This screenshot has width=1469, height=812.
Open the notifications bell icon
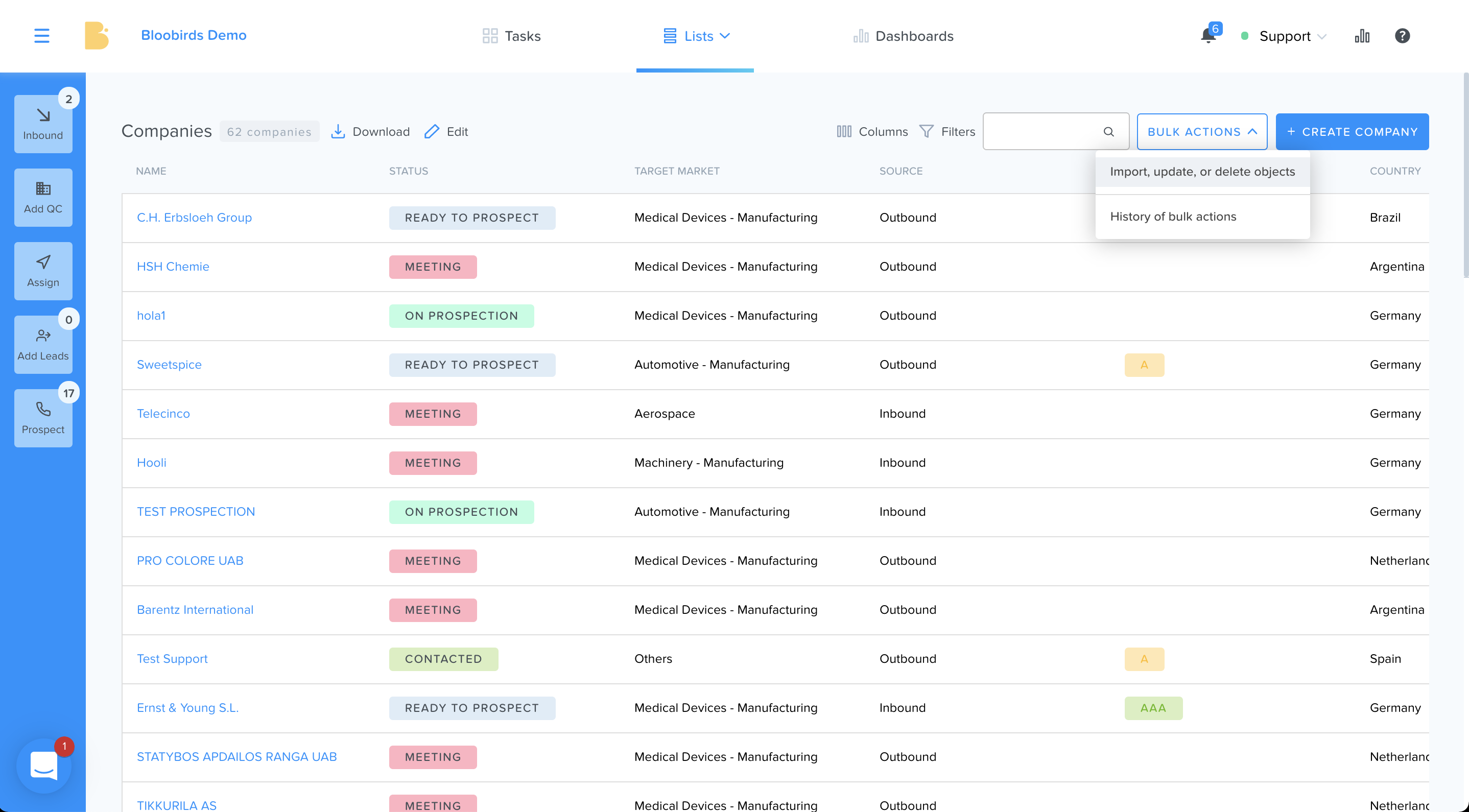tap(1208, 36)
